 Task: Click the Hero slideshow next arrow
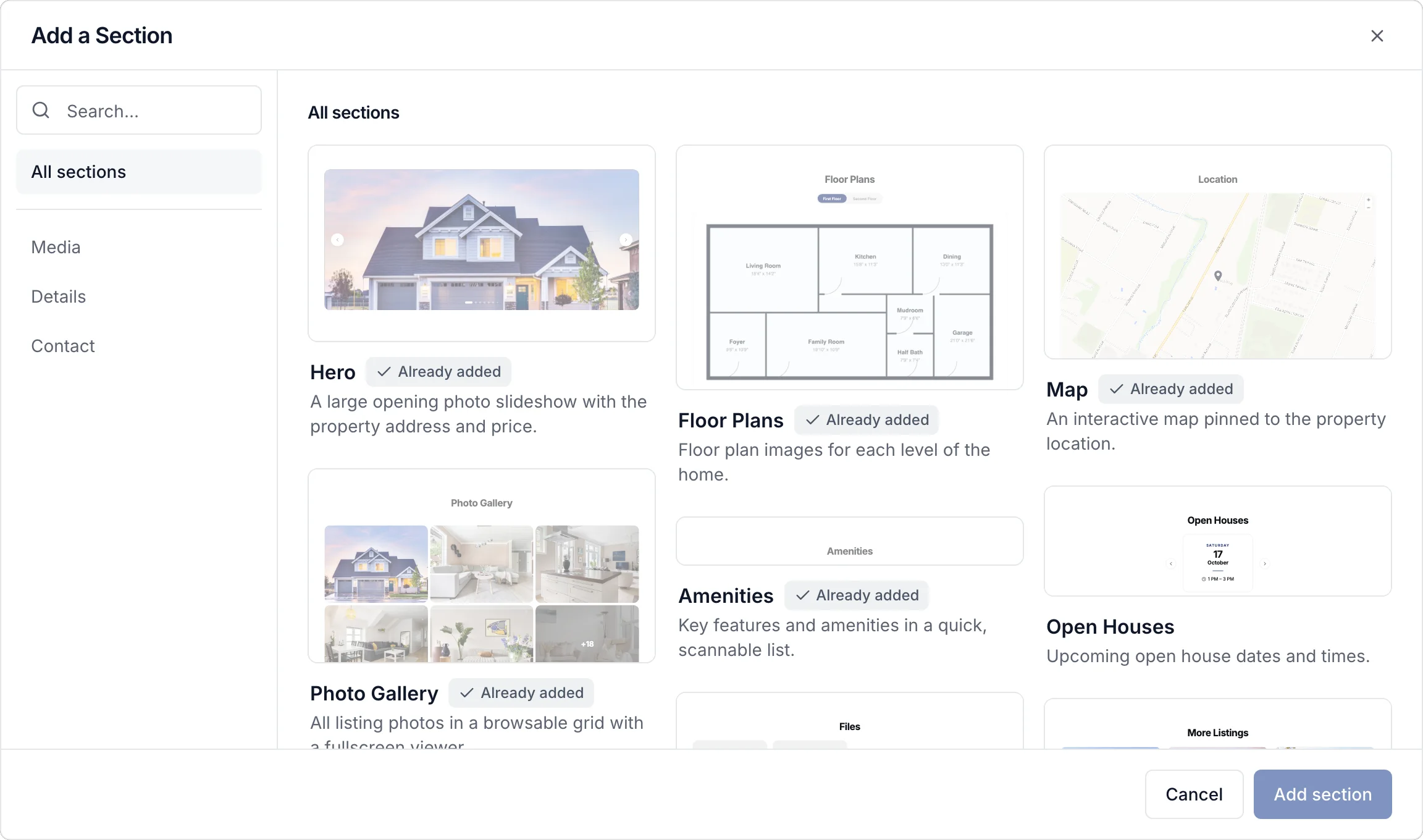626,240
